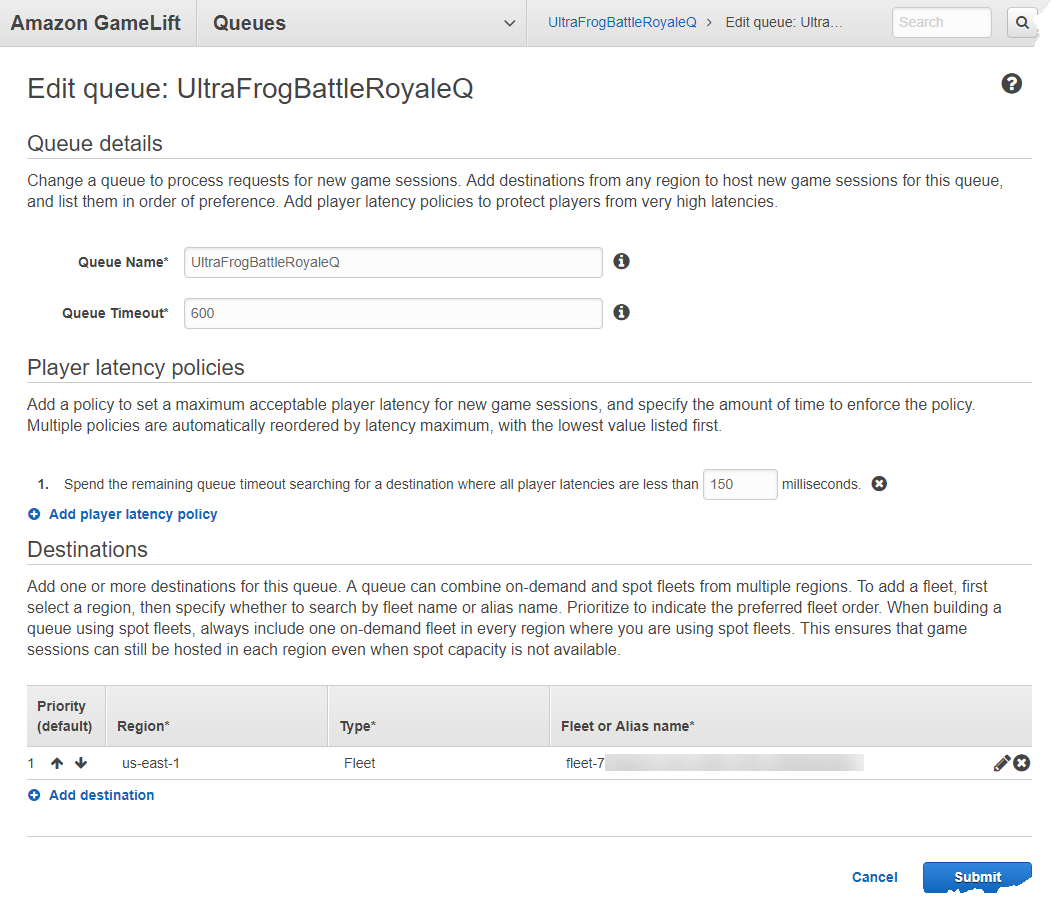Open the help question mark icon
Image resolution: width=1060 pixels, height=909 pixels.
tap(1011, 84)
